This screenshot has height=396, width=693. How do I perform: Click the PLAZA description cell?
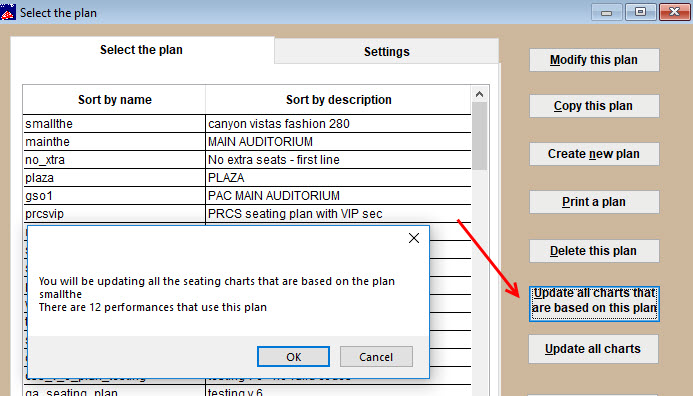[339, 178]
